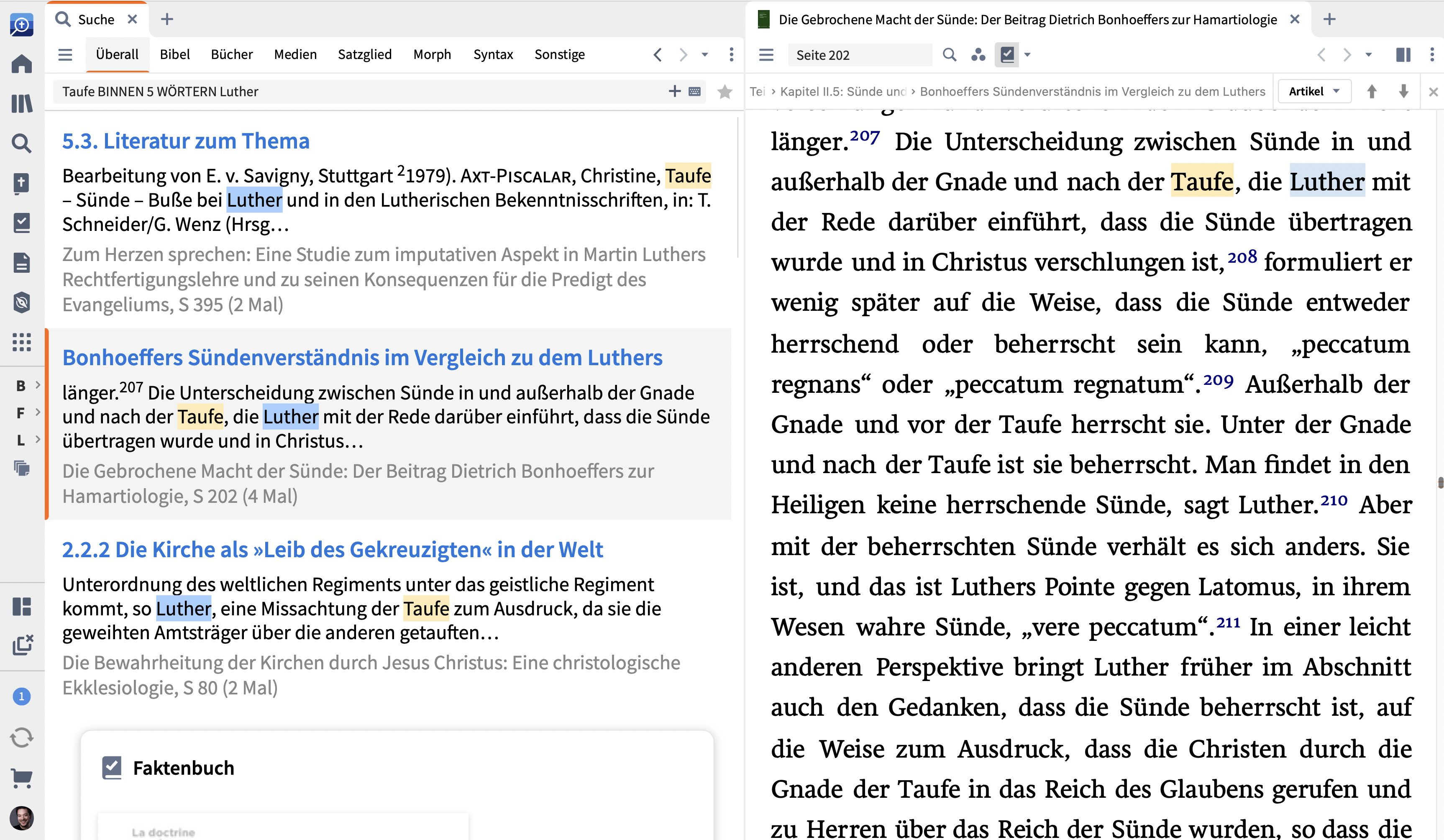Open the book panel hamburger menu
The image size is (1444, 840).
click(766, 55)
